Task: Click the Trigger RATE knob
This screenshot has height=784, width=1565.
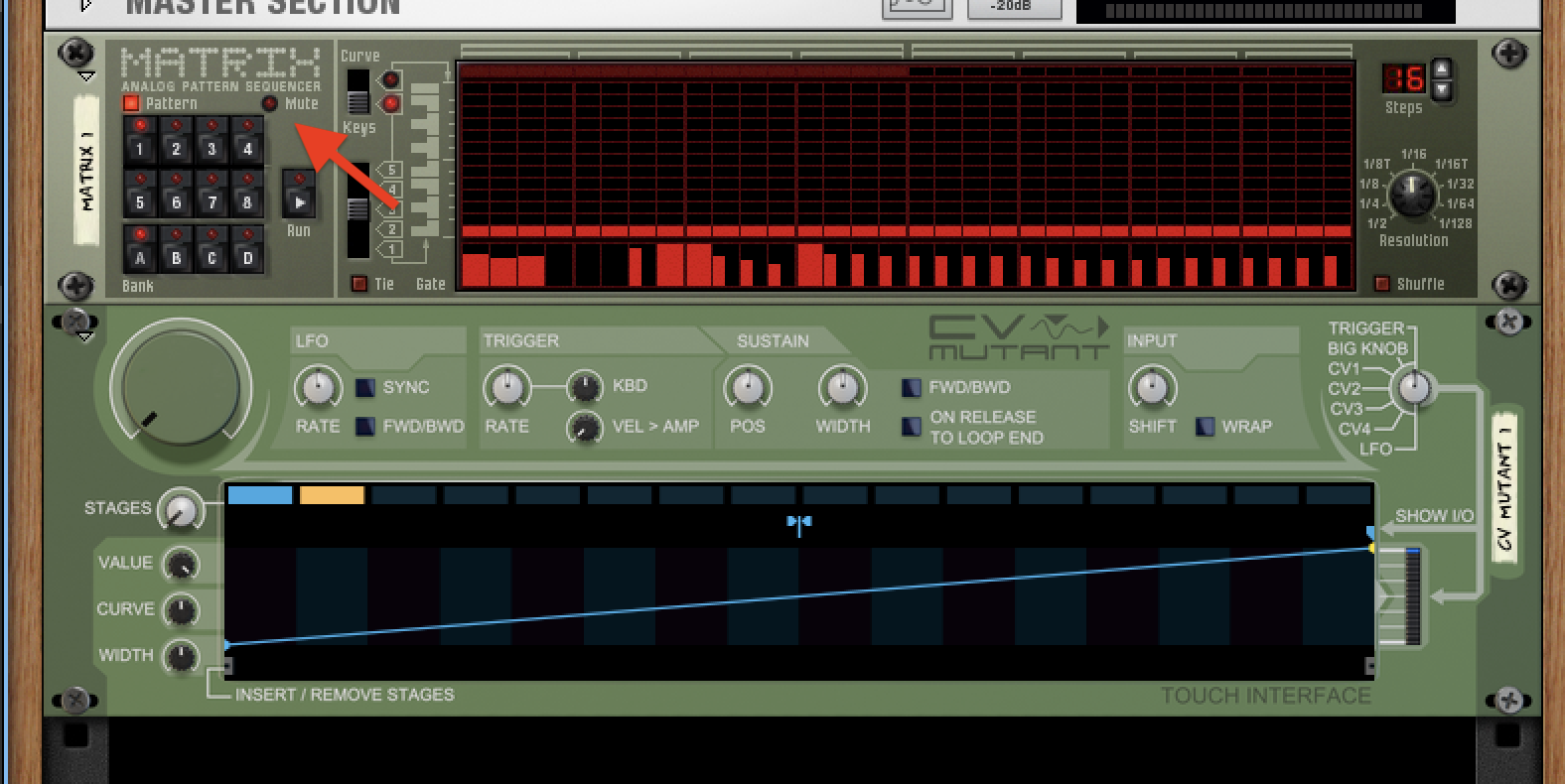Action: [507, 387]
